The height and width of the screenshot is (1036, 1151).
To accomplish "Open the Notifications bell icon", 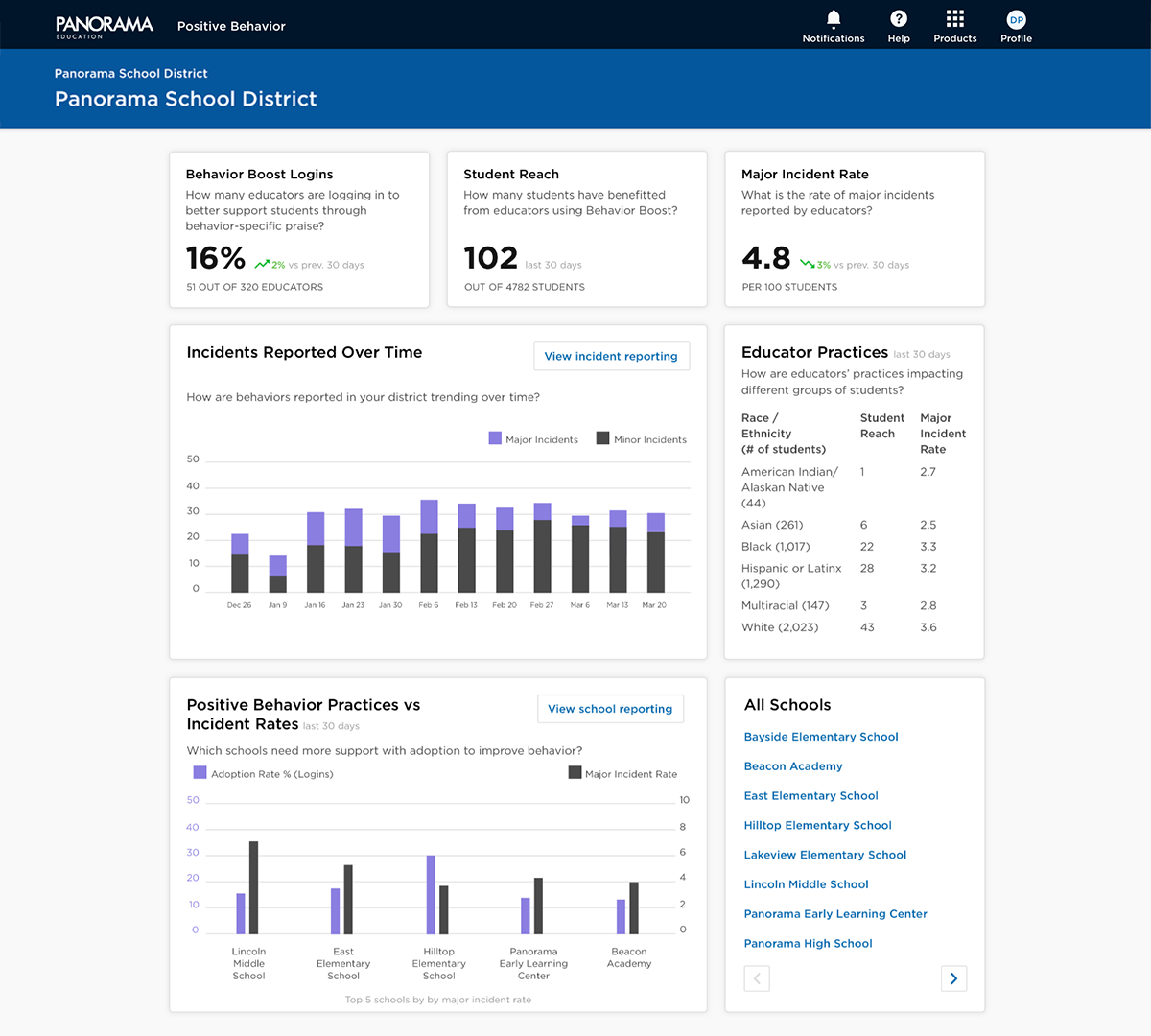I will [834, 18].
